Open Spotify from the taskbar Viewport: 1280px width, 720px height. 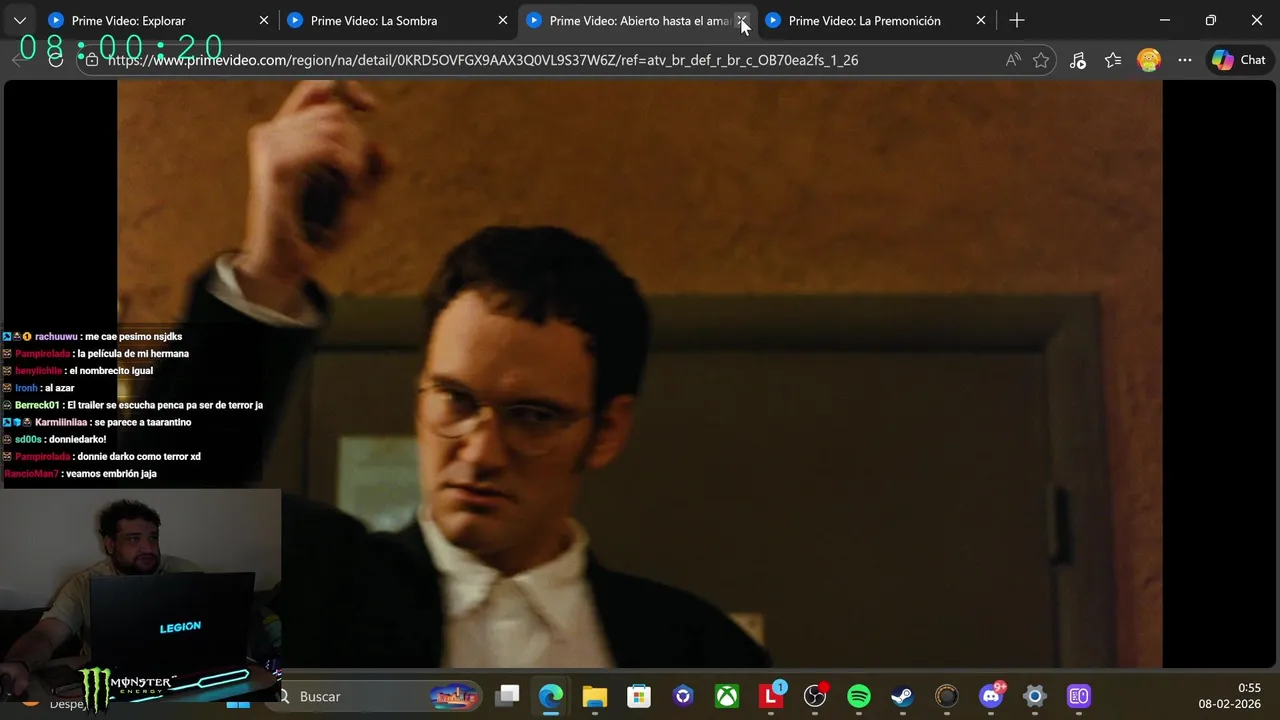[x=859, y=696]
